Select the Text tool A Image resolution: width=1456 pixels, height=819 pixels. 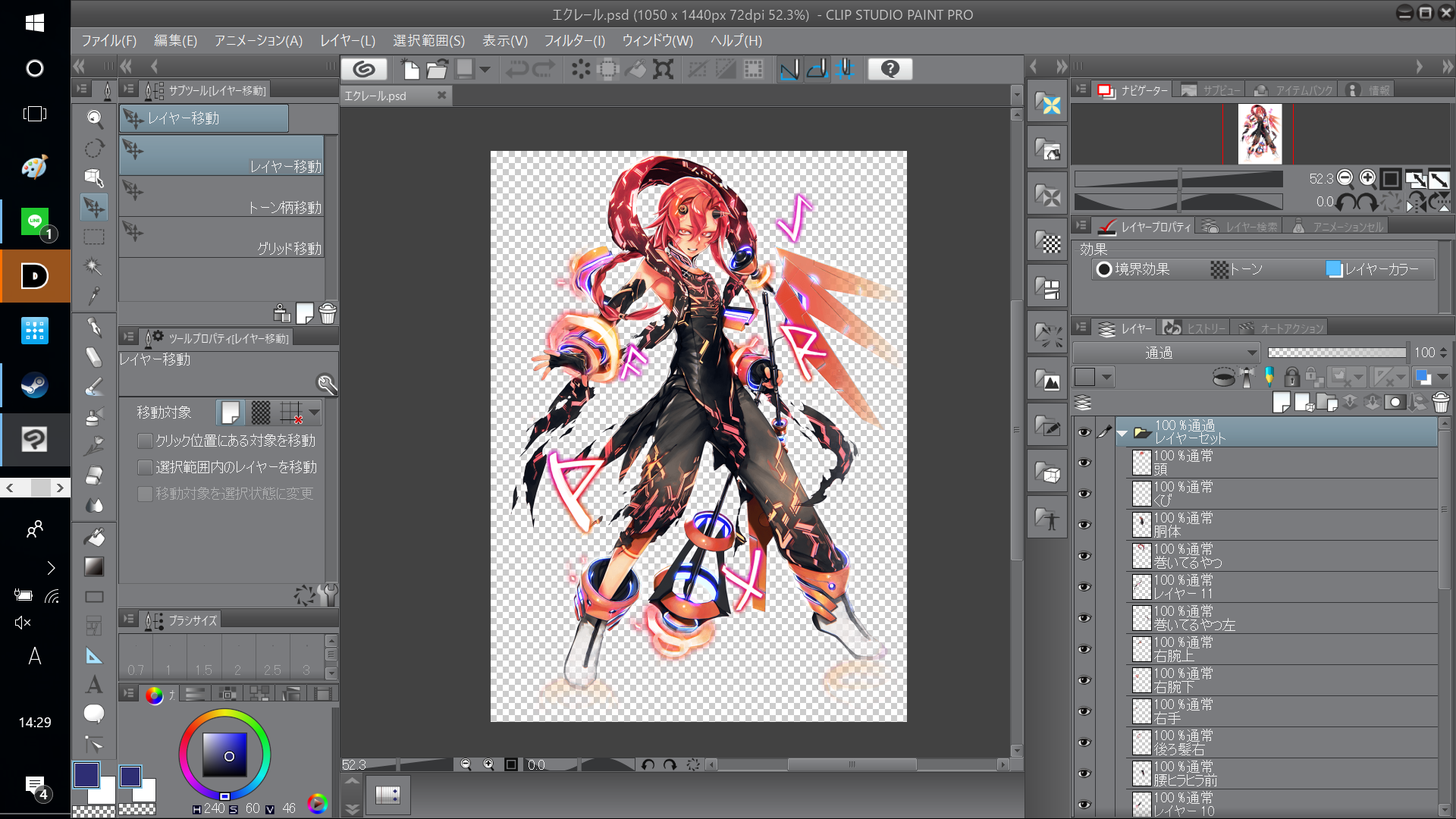click(x=94, y=685)
